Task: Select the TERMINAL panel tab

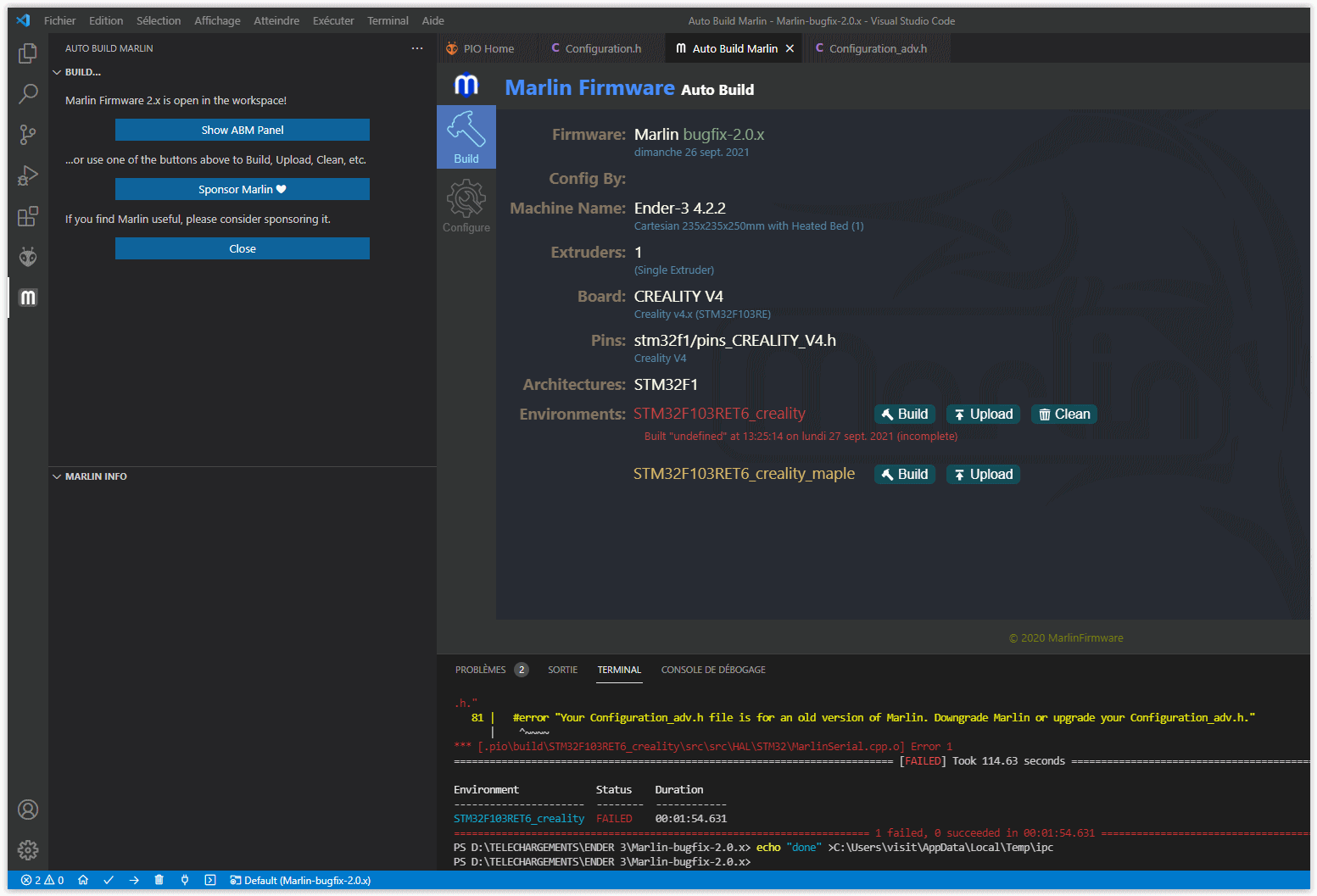Action: click(619, 670)
